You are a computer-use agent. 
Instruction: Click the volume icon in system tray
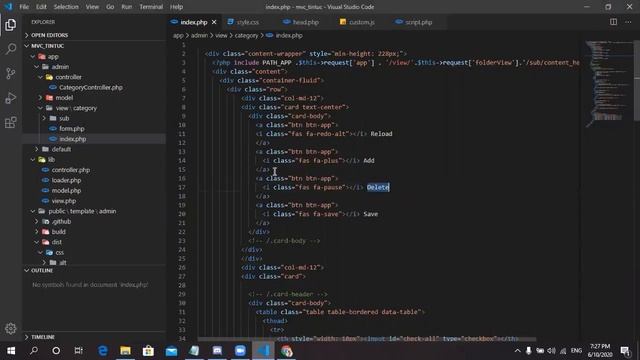click(551, 351)
